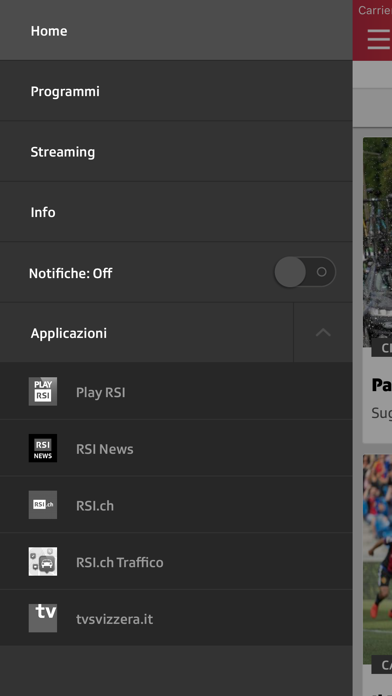
Task: Tap the tvsvizzera.it tv icon
Action: tap(43, 618)
